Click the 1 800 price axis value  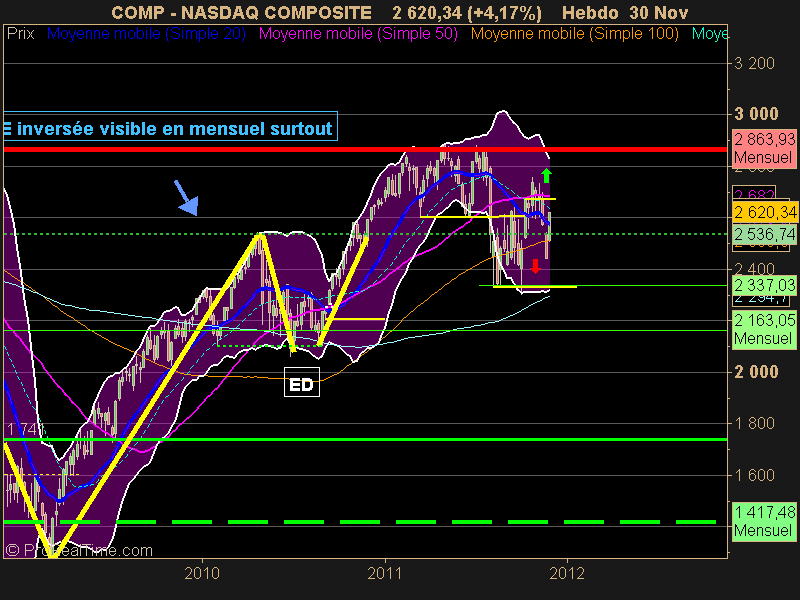754,423
